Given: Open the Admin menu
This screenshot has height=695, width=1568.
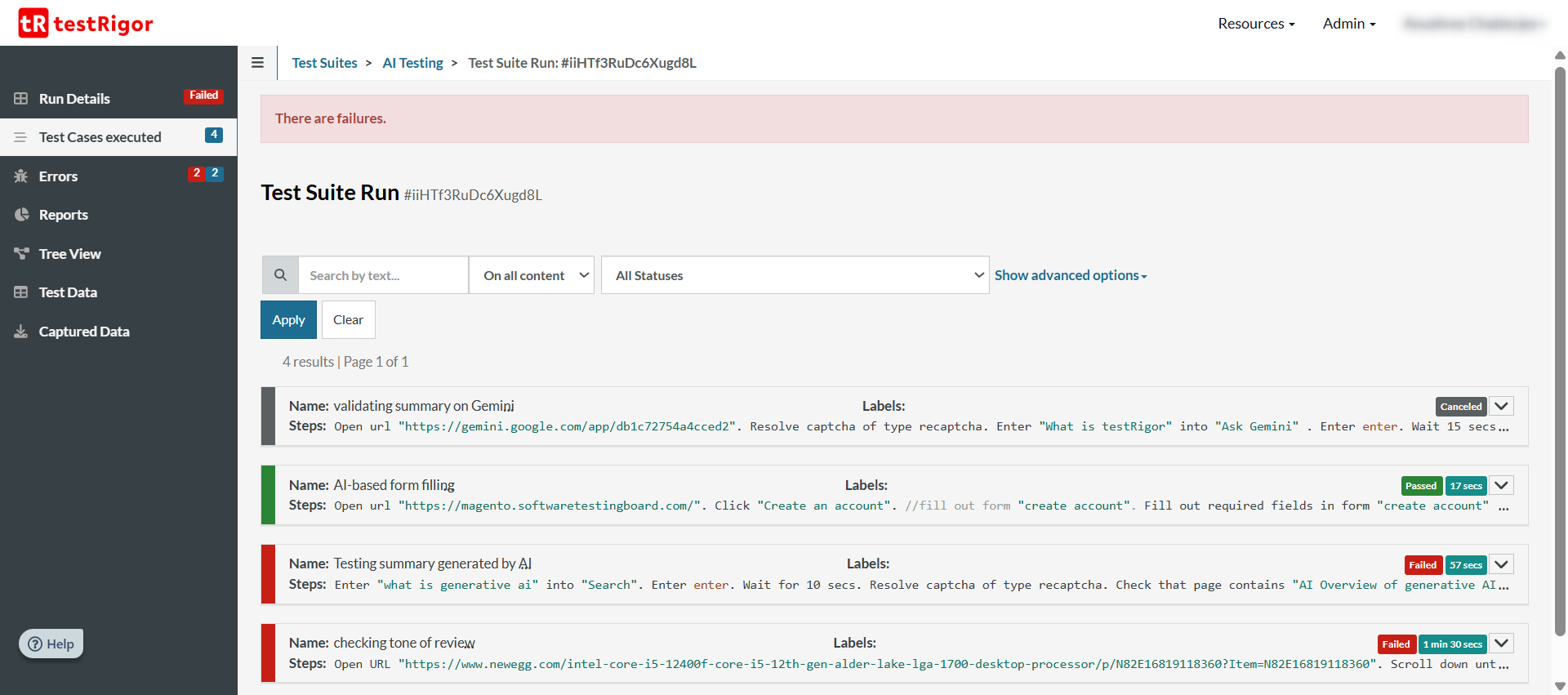Looking at the screenshot, I should click(1348, 24).
